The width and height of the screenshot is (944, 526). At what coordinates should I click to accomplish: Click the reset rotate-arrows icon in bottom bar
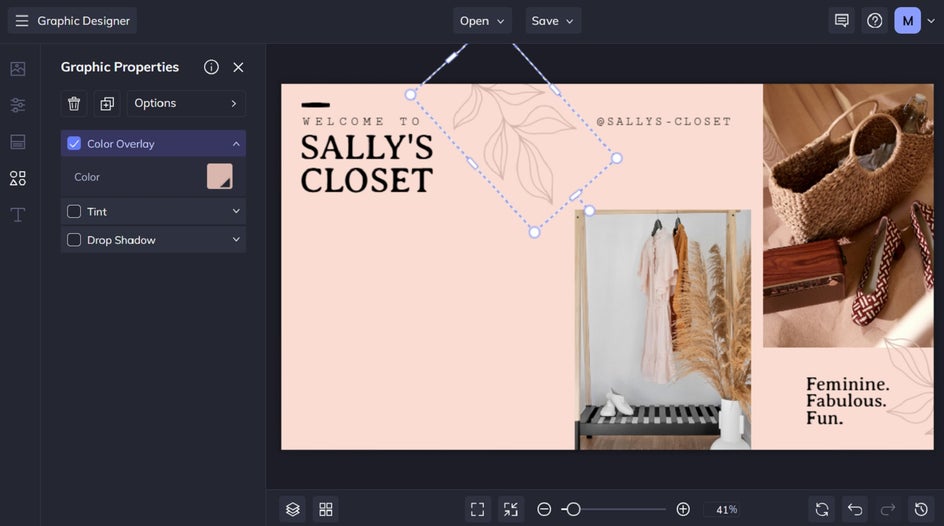pyautogui.click(x=822, y=510)
